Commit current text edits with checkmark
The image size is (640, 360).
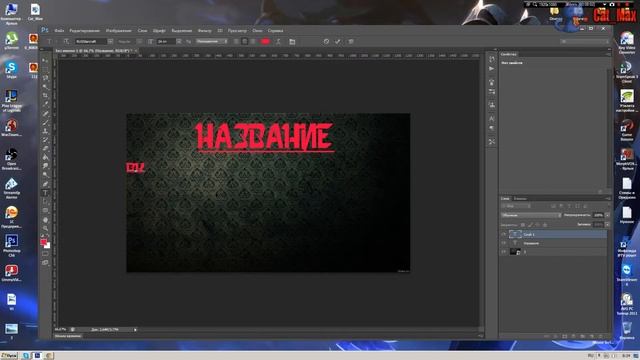338,41
